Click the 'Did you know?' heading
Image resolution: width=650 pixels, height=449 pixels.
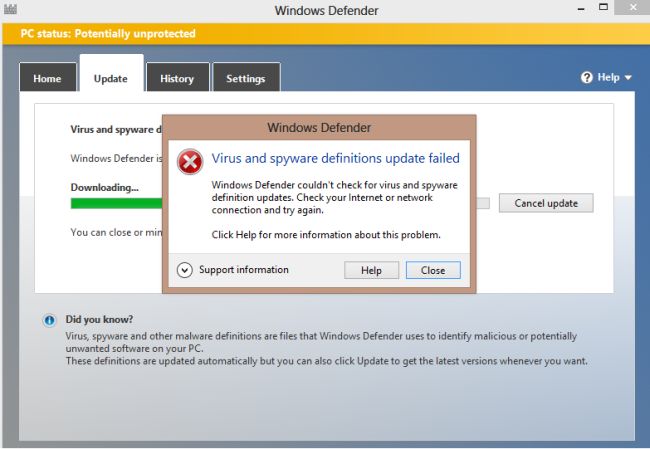99,319
